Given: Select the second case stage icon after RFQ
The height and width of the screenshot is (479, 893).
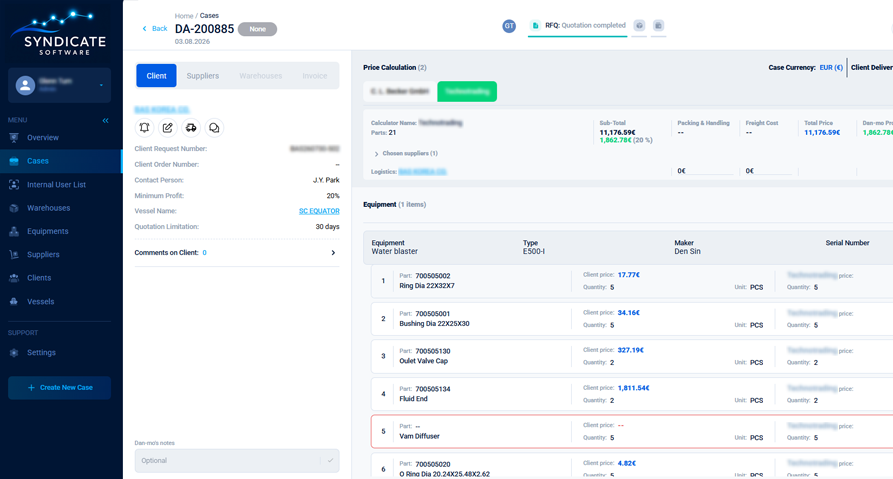Looking at the screenshot, I should pyautogui.click(x=640, y=26).
